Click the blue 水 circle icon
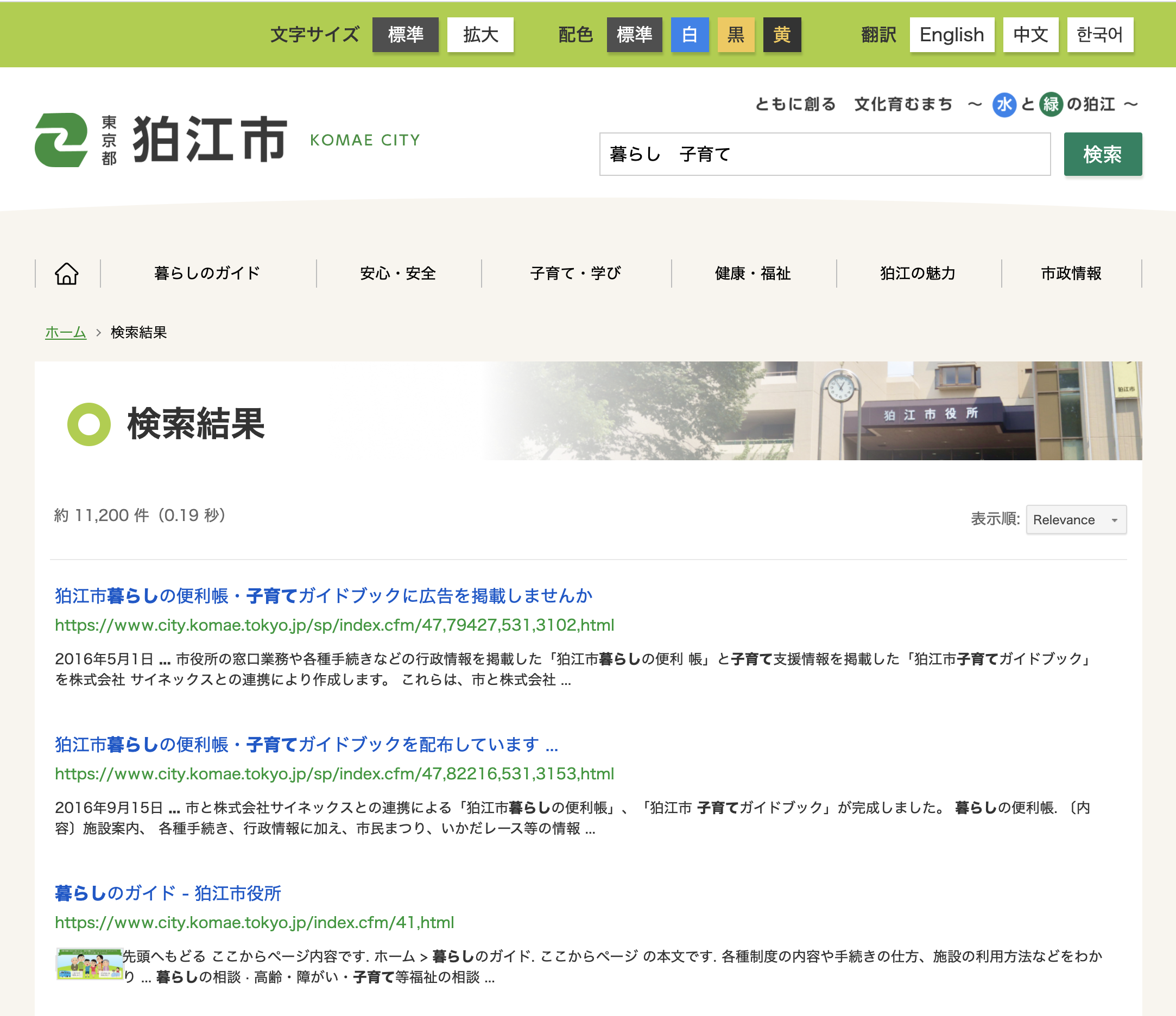This screenshot has height=1016, width=1176. (1004, 104)
